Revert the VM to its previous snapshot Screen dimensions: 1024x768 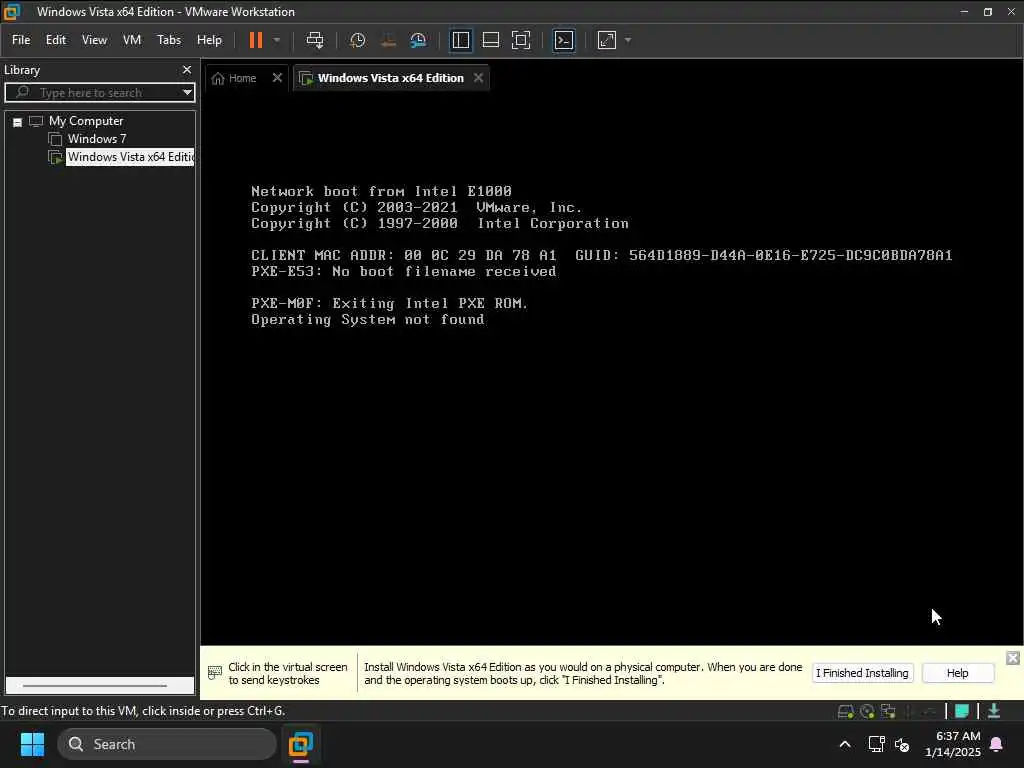point(388,40)
